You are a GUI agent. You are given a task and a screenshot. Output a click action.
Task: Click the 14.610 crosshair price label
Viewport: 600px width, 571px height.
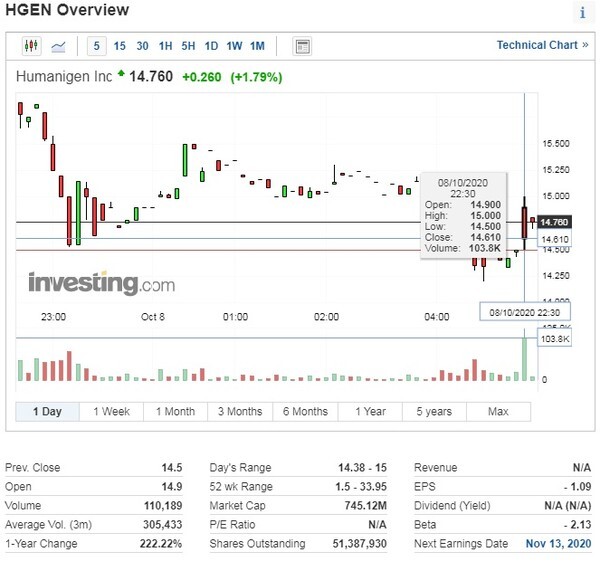click(555, 240)
